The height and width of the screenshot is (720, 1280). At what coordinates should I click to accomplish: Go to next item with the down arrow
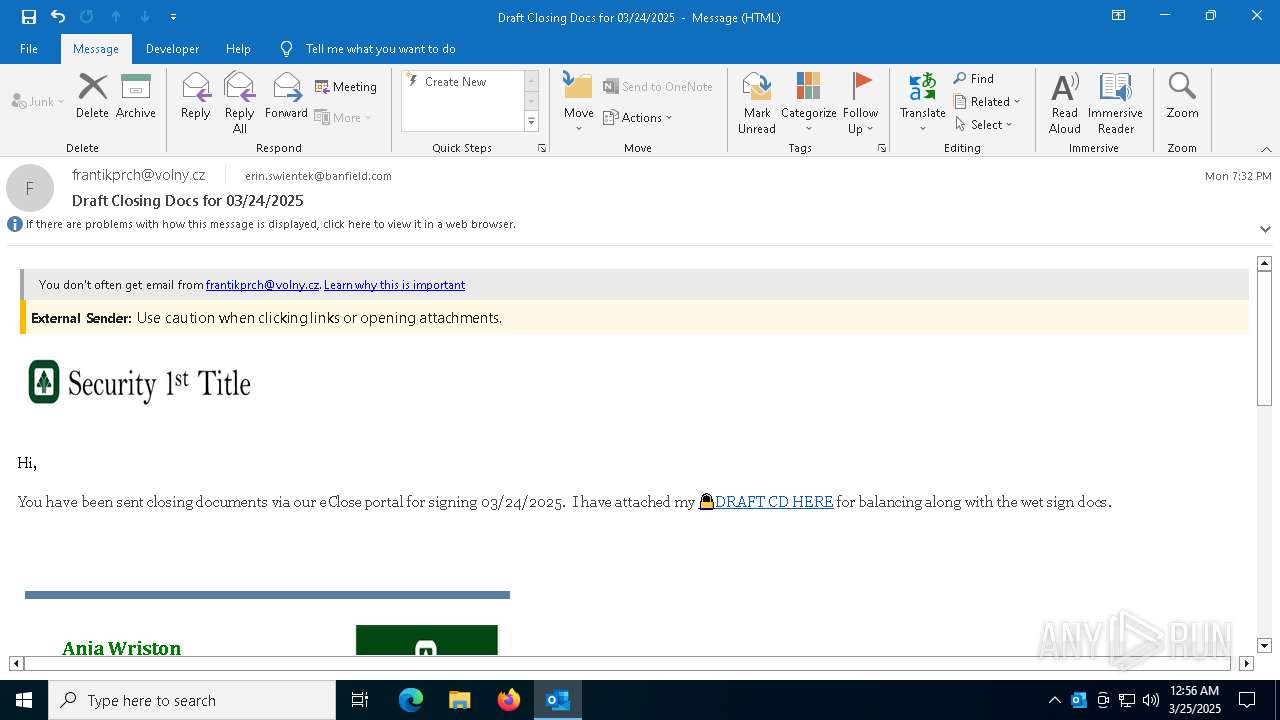[x=145, y=17]
